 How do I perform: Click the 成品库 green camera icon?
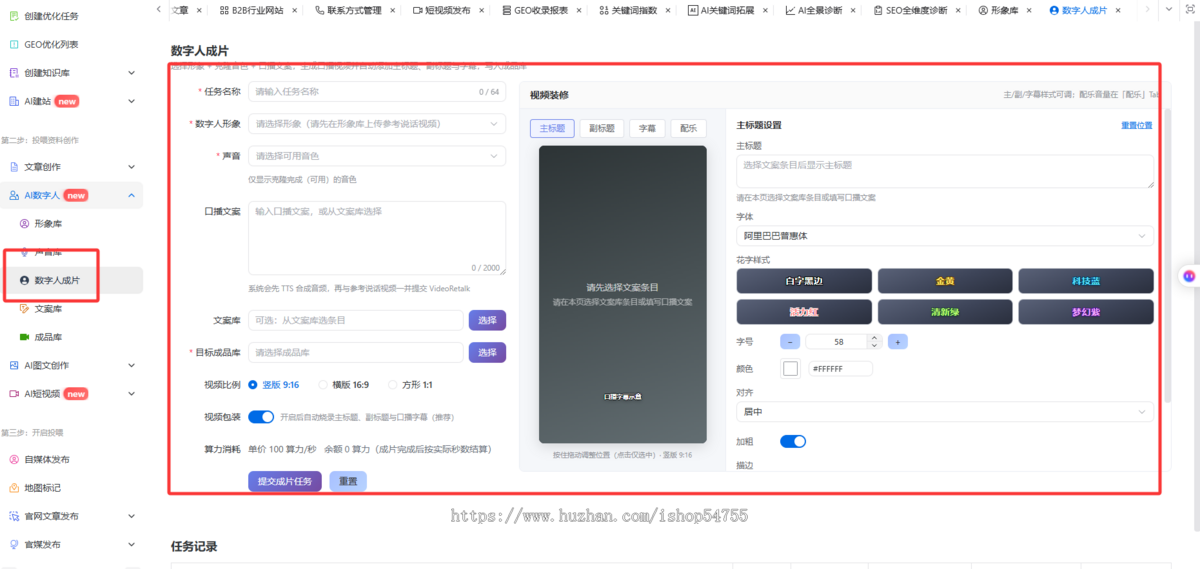click(24, 337)
